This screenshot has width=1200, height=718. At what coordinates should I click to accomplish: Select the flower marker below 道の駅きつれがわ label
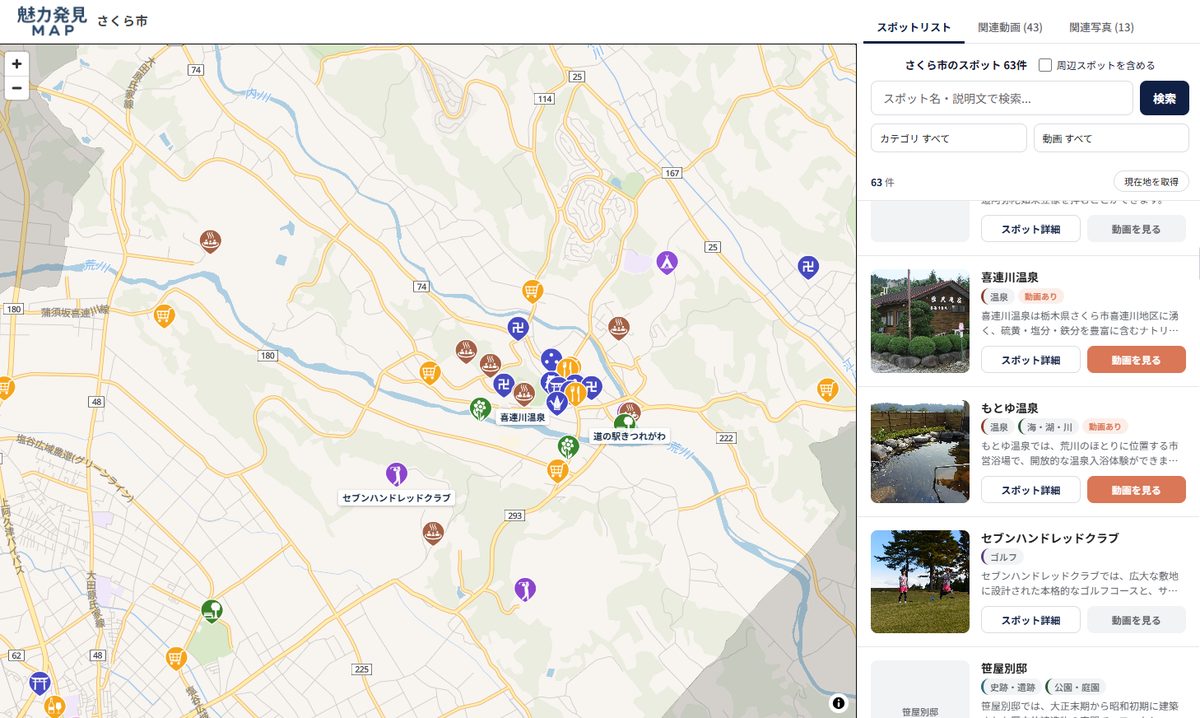coord(567,446)
